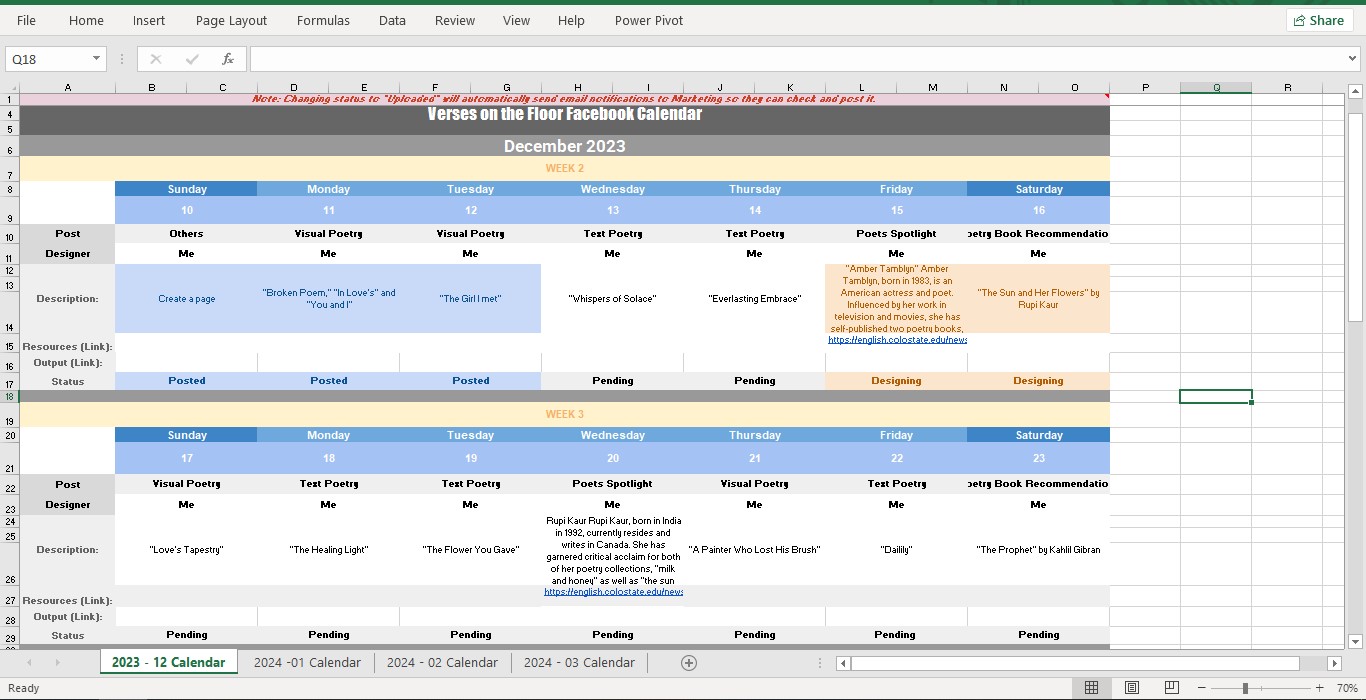Click the formula bar cancel X icon
This screenshot has width=1366, height=700.
click(x=156, y=59)
